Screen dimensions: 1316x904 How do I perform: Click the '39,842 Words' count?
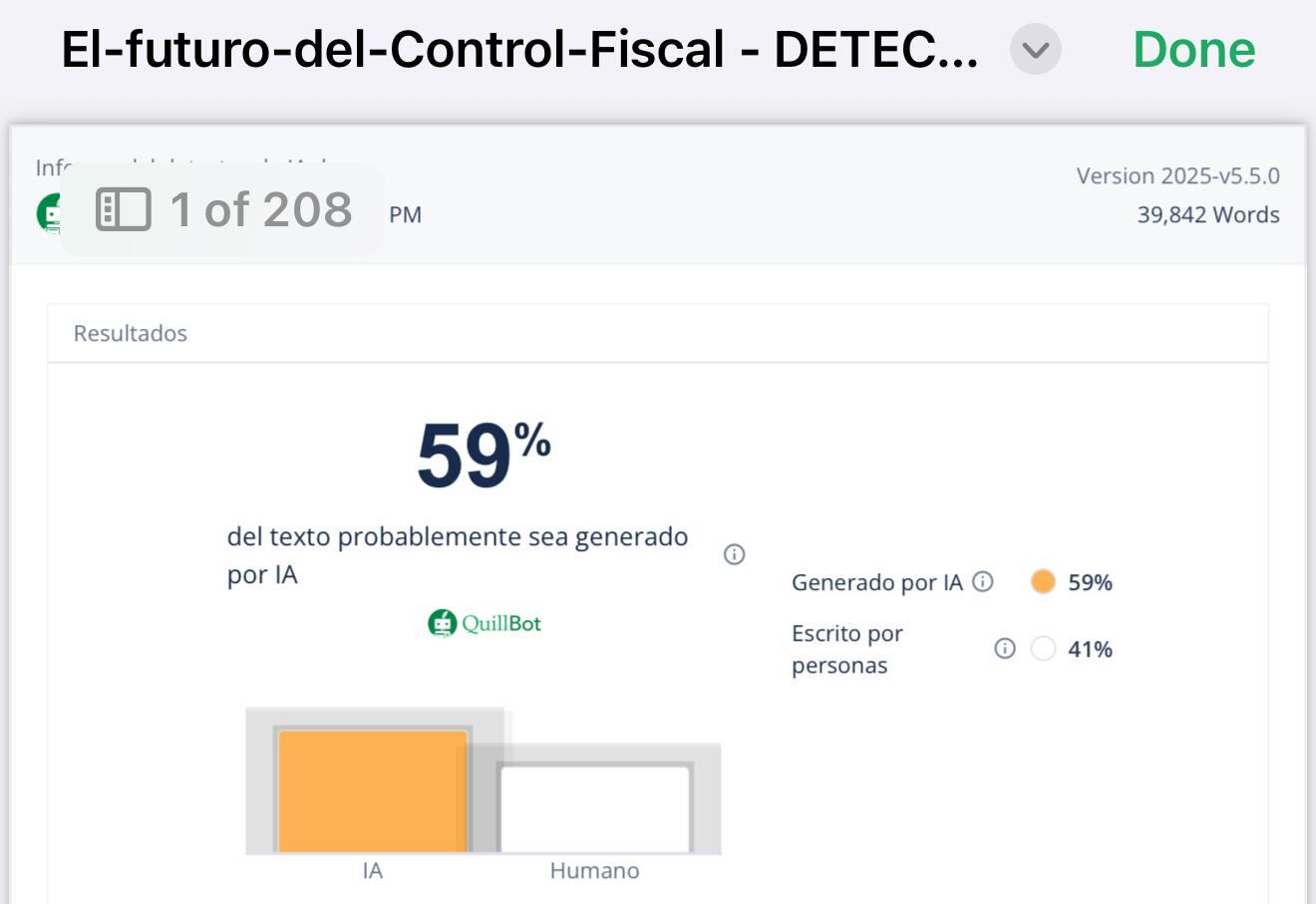pyautogui.click(x=1207, y=214)
